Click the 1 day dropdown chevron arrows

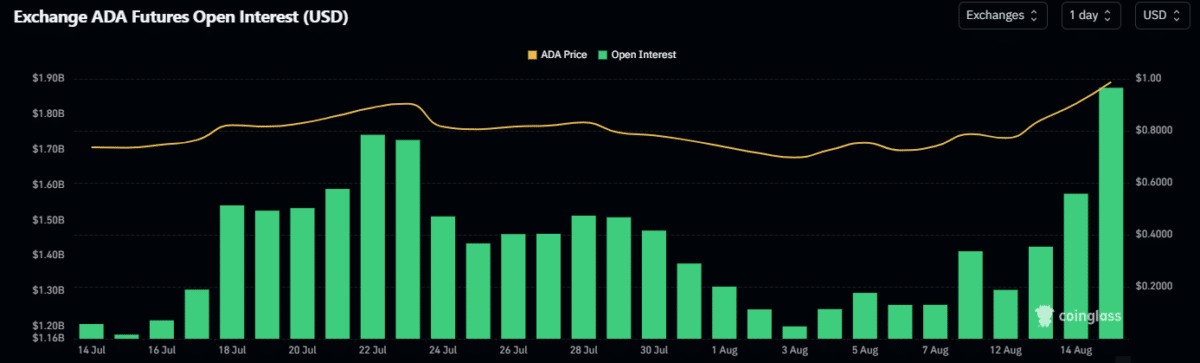[x=1109, y=16]
